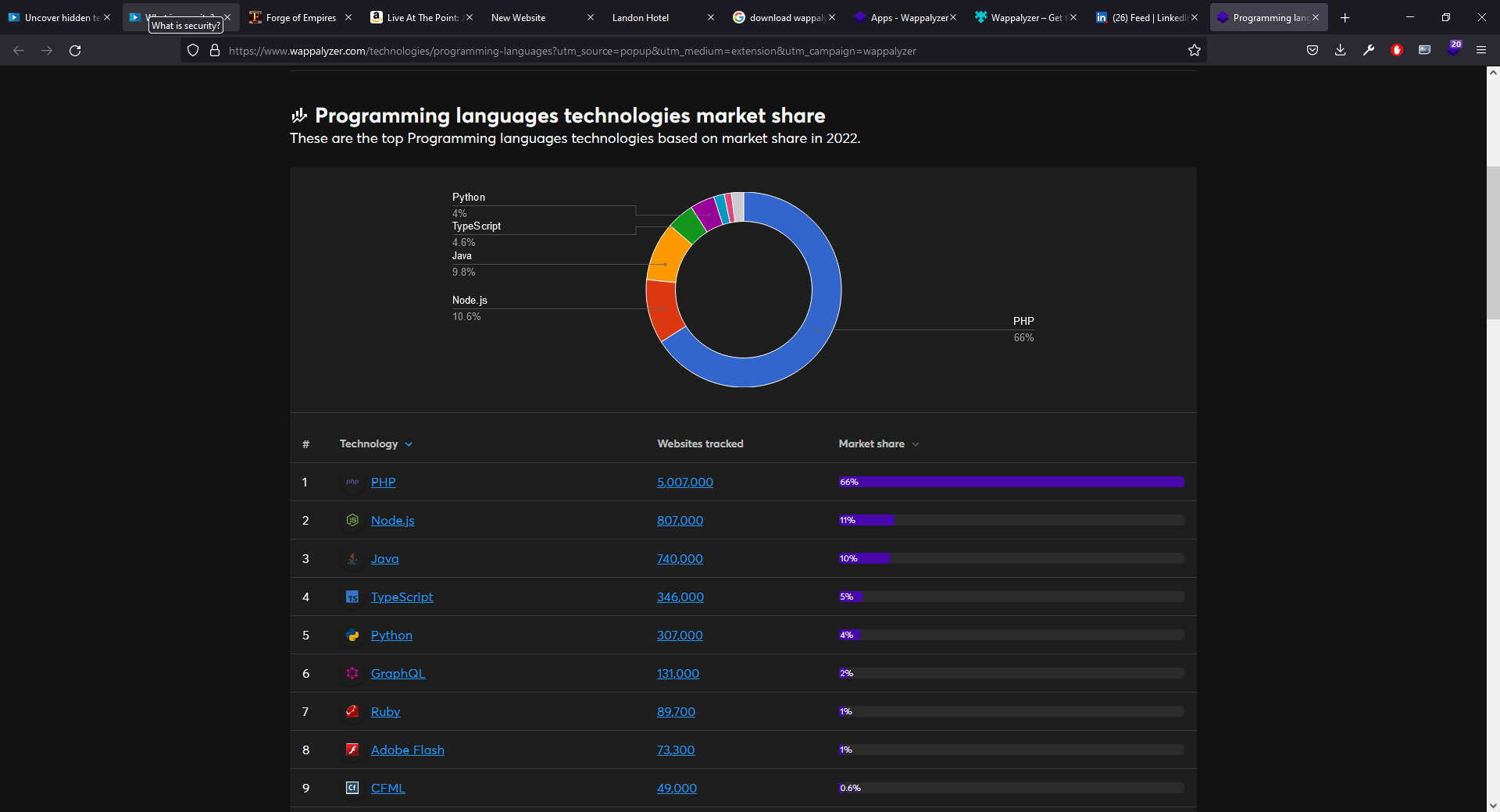Go back with the browser back arrow

[19, 50]
